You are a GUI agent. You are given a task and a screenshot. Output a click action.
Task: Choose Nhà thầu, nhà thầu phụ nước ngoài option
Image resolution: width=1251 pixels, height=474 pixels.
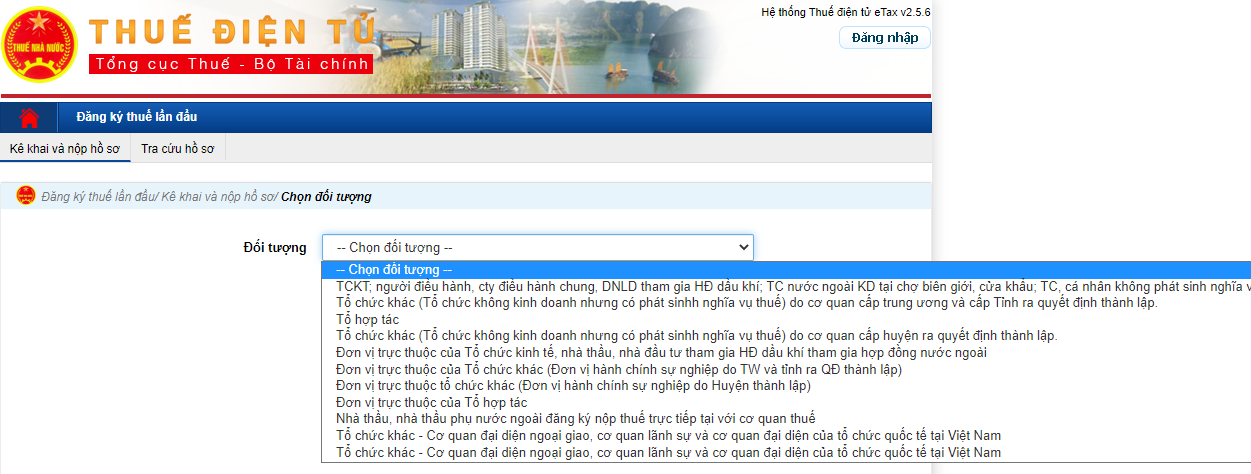pos(786,418)
